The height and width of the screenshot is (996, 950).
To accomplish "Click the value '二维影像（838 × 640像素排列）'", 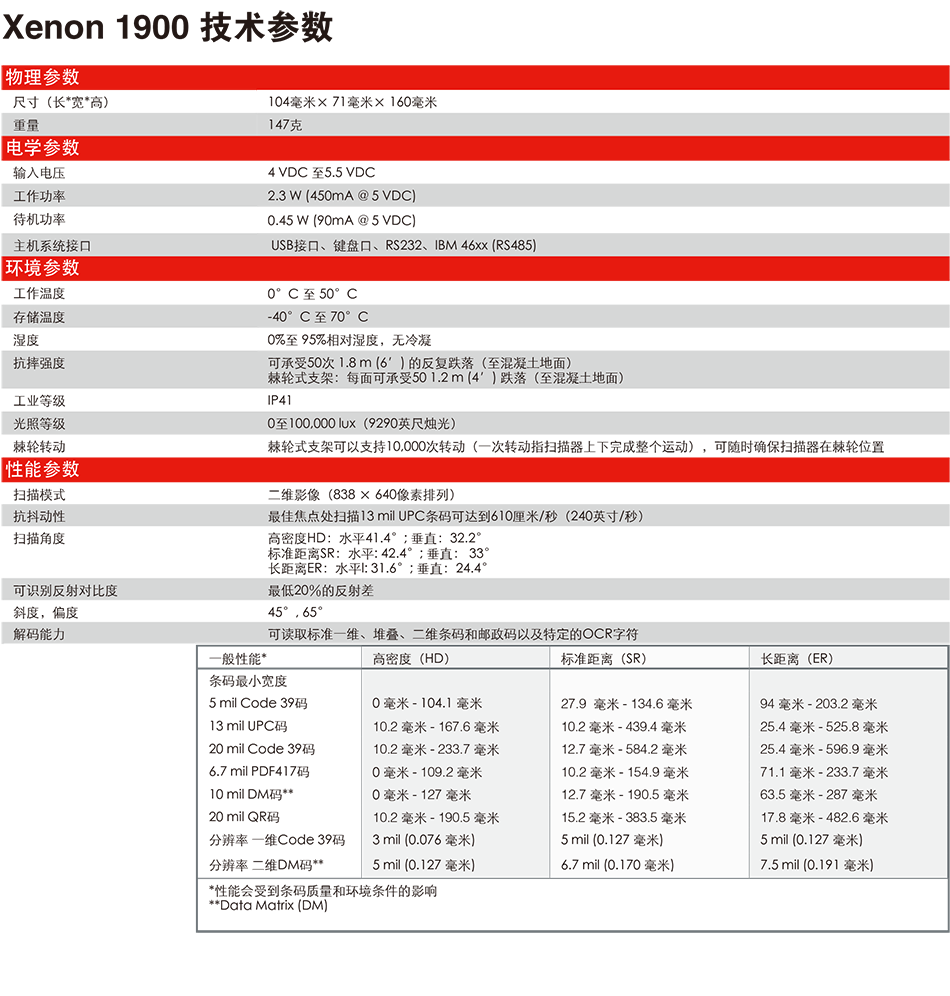I will (x=361, y=495).
